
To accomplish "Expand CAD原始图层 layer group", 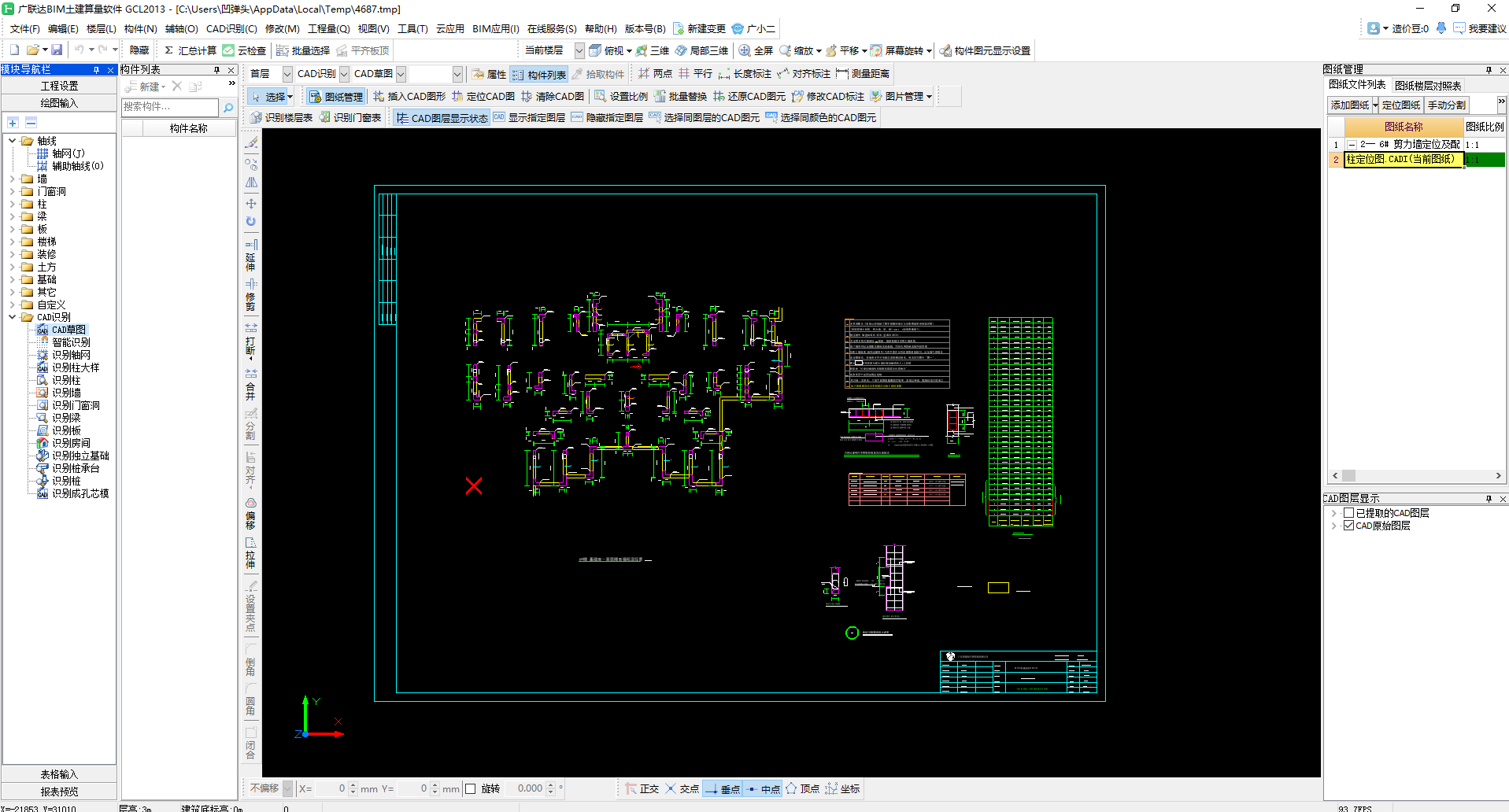I will click(x=1334, y=526).
